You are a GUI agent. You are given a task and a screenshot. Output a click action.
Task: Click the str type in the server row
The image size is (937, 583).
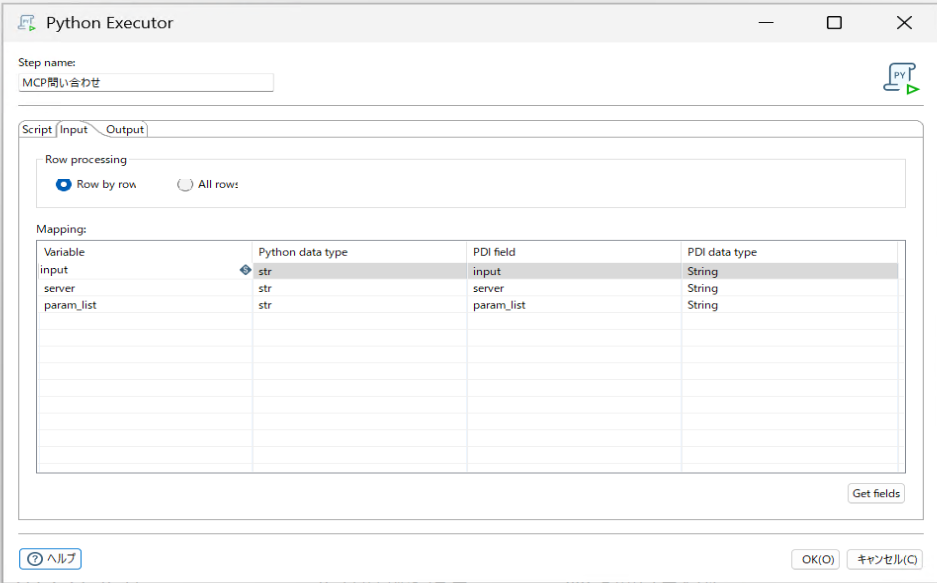(360, 288)
